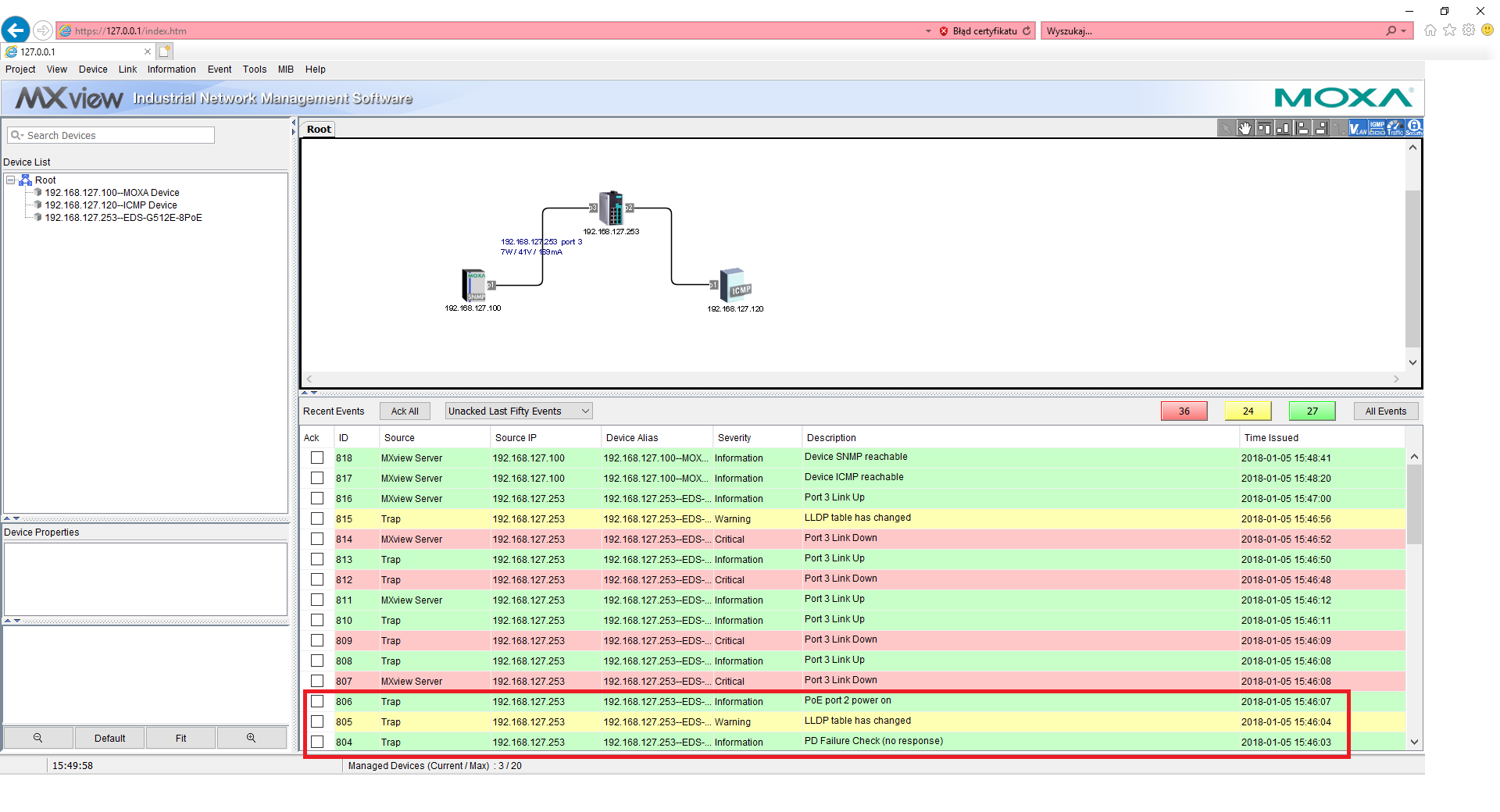
Task: Show the Traffic load view
Action: click(x=1395, y=128)
